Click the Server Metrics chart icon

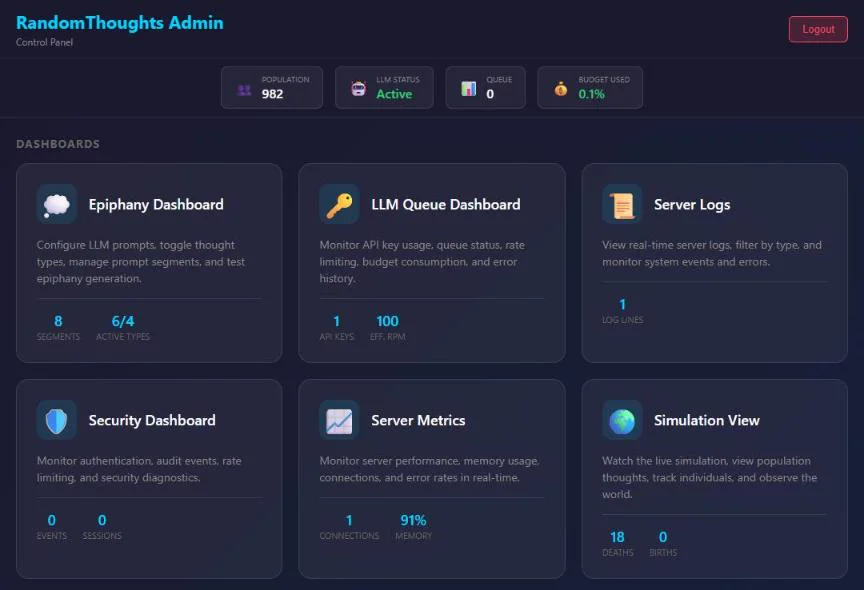click(x=339, y=420)
